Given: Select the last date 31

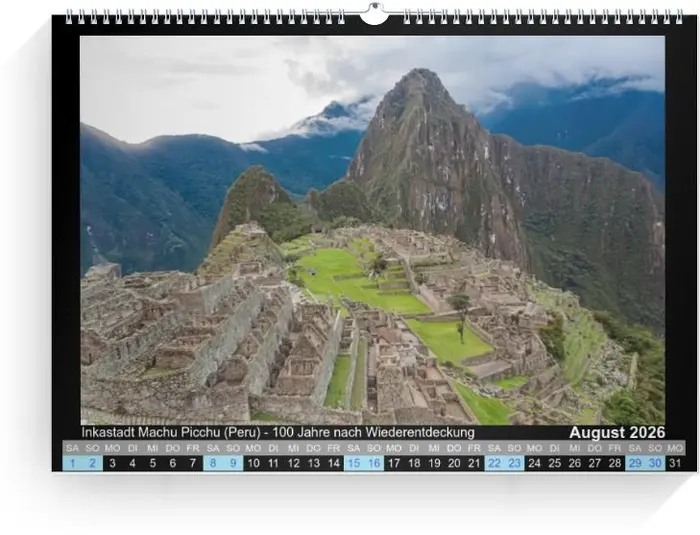Looking at the screenshot, I should [676, 463].
